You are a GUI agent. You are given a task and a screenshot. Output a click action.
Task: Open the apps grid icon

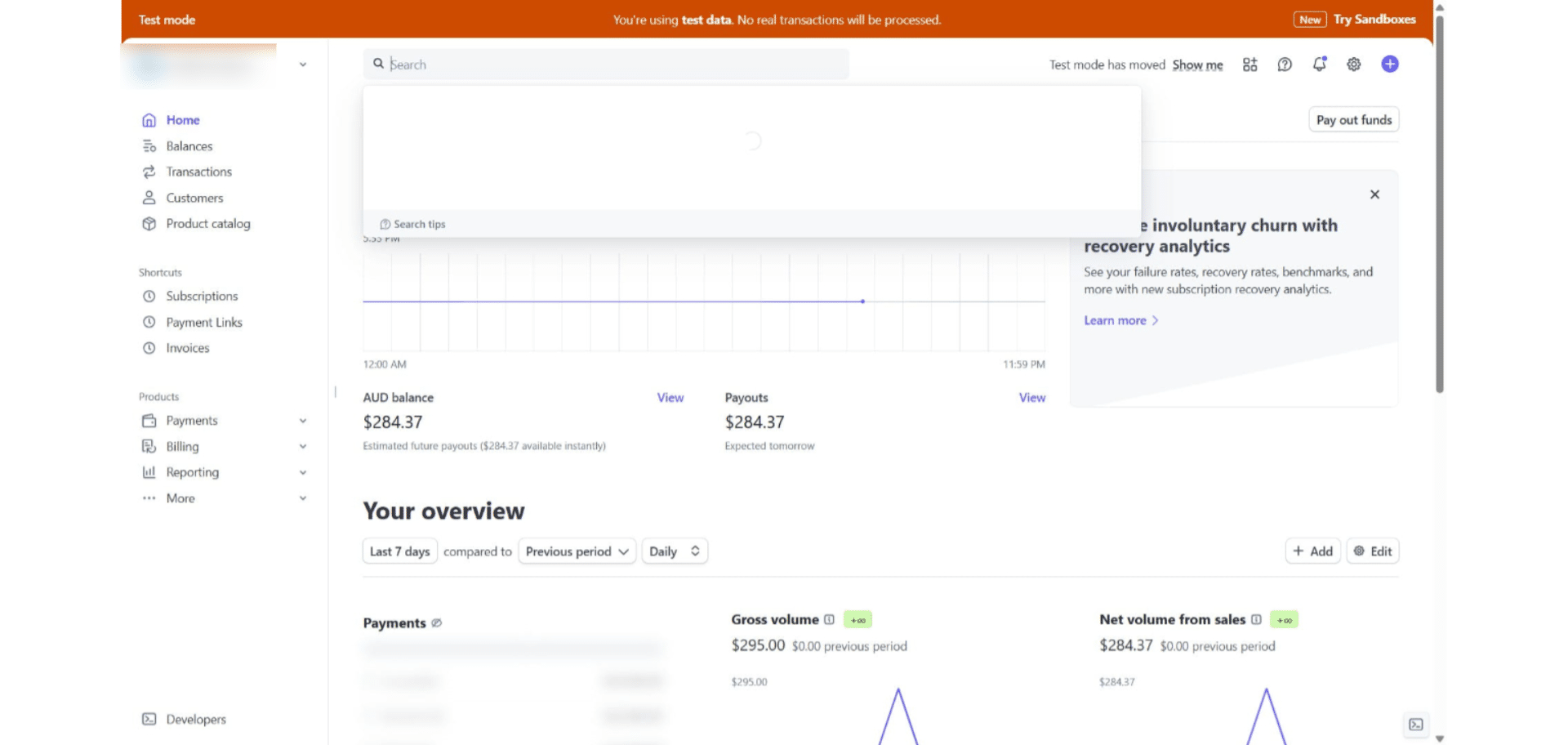(x=1249, y=65)
